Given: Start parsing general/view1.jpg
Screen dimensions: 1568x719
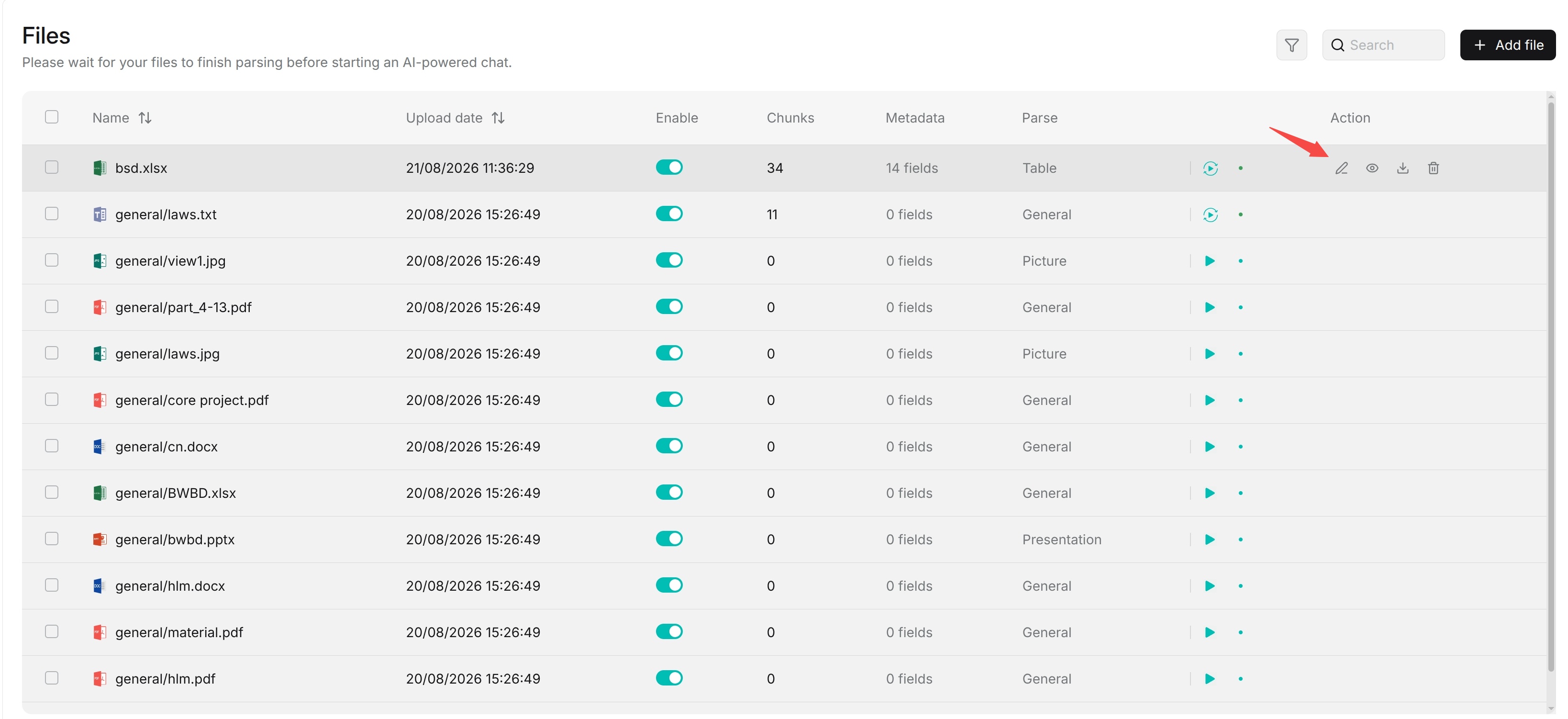Looking at the screenshot, I should pos(1210,260).
